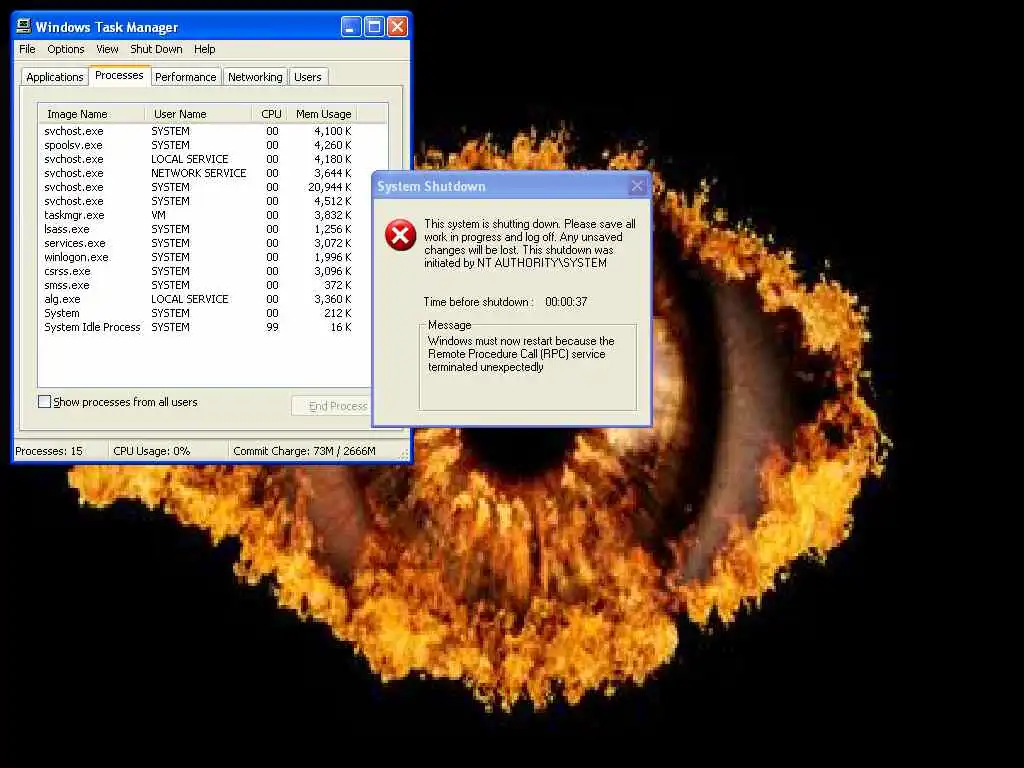The height and width of the screenshot is (768, 1024).
Task: Select svchost.exe using 4,100 K memory
Action: [x=198, y=131]
